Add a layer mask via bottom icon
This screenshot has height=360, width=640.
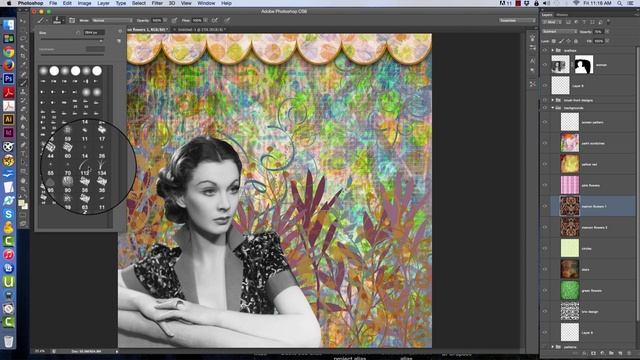pos(593,353)
